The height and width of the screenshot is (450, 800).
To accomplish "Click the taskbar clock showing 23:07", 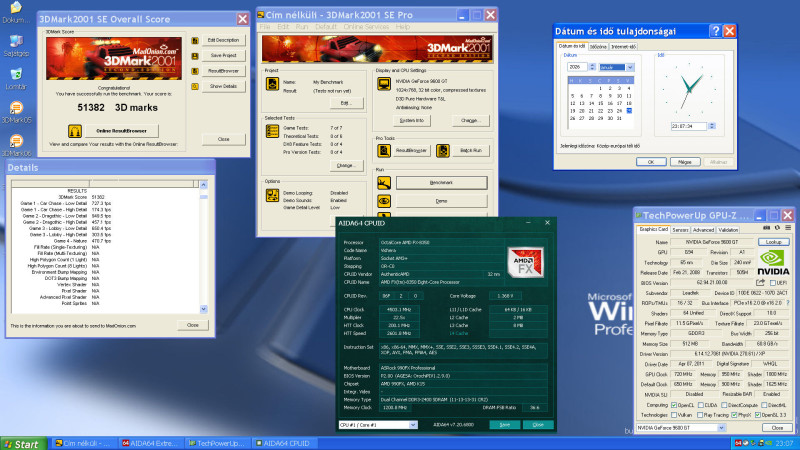I will point(785,444).
